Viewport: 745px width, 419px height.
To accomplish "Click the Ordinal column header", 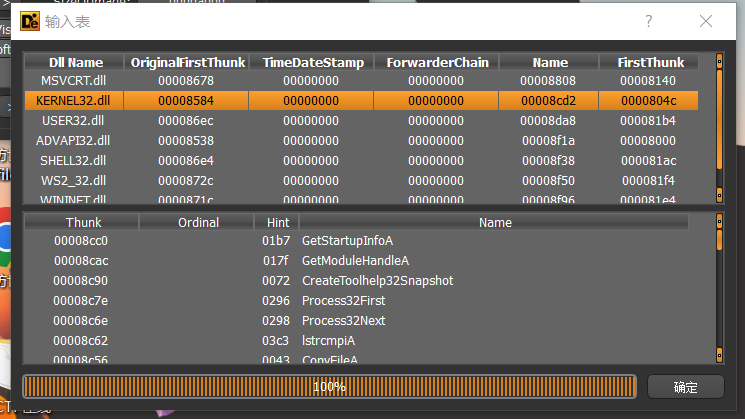I will pyautogui.click(x=196, y=222).
